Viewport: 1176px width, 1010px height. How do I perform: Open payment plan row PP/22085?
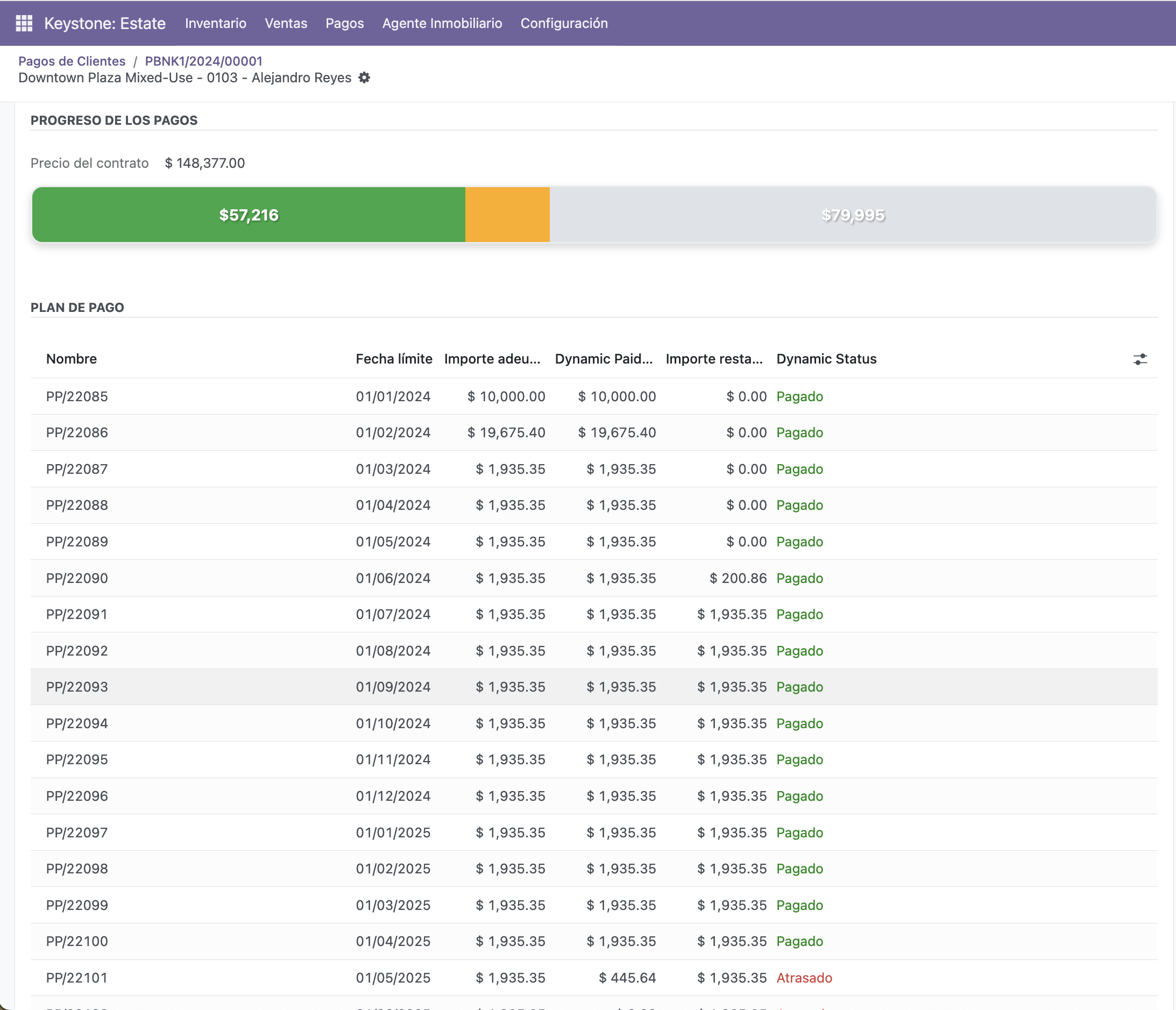coord(77,396)
